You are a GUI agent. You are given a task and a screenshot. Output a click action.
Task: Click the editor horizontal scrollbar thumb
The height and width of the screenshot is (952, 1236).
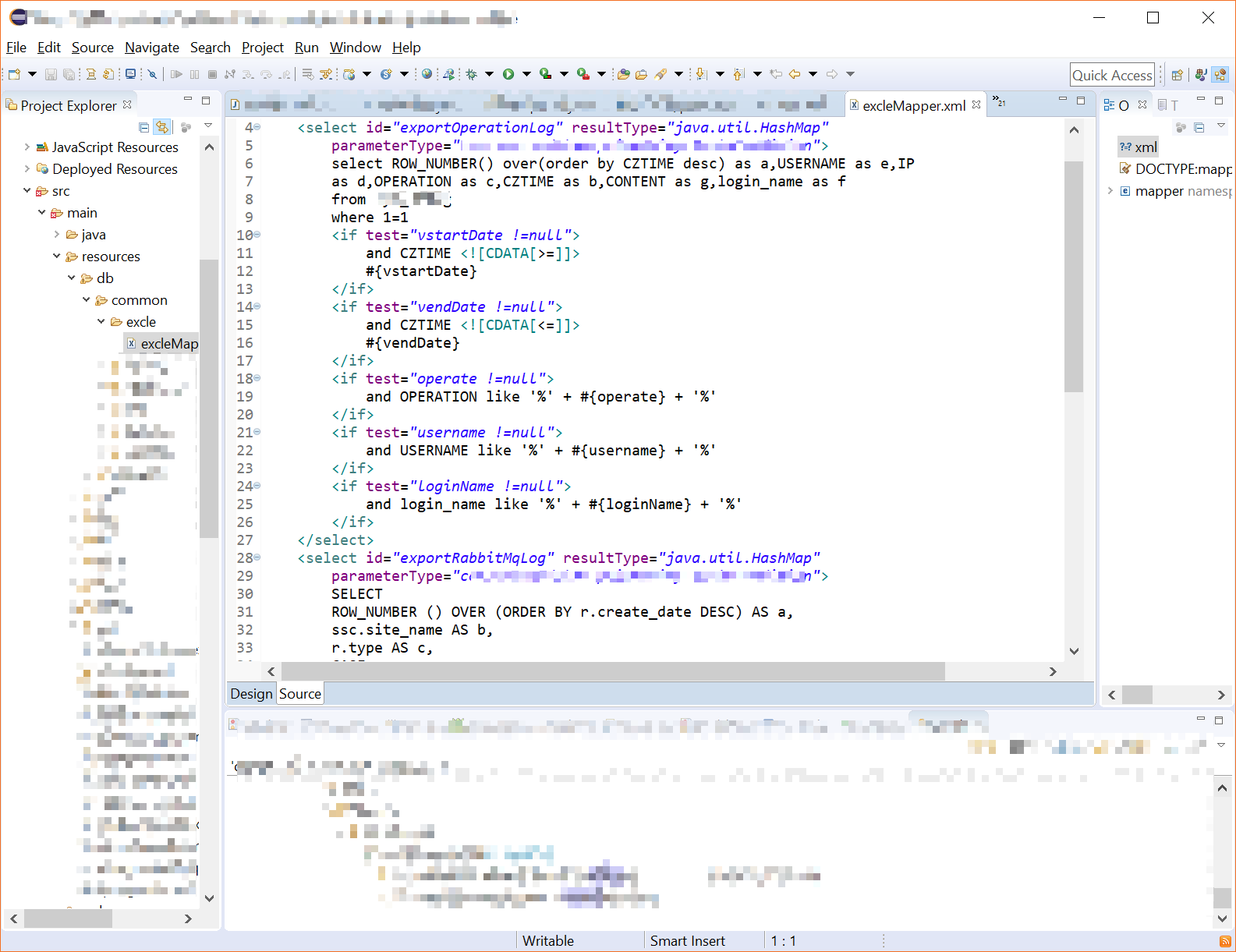(612, 671)
